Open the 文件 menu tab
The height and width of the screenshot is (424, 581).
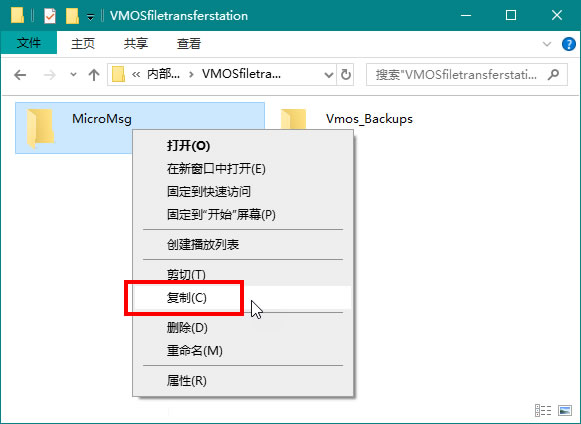29,43
